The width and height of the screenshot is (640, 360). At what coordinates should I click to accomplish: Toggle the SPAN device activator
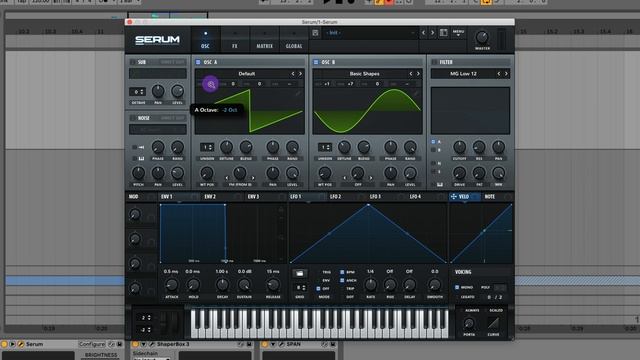click(264, 344)
